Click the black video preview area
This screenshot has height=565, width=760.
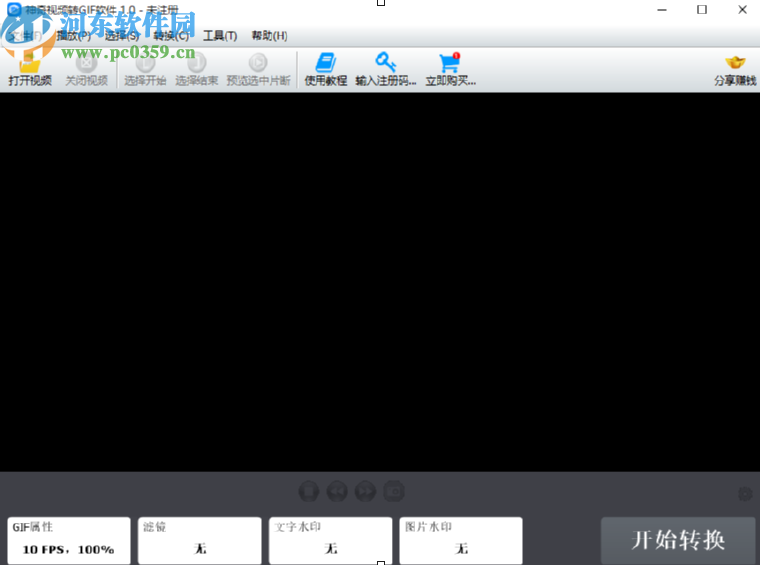click(380, 282)
